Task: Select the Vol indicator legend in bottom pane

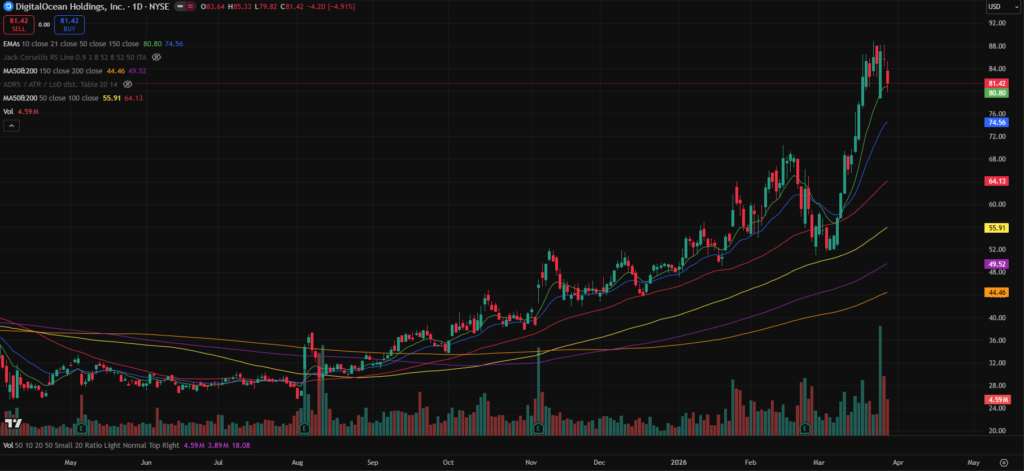Action: pyautogui.click(x=9, y=444)
